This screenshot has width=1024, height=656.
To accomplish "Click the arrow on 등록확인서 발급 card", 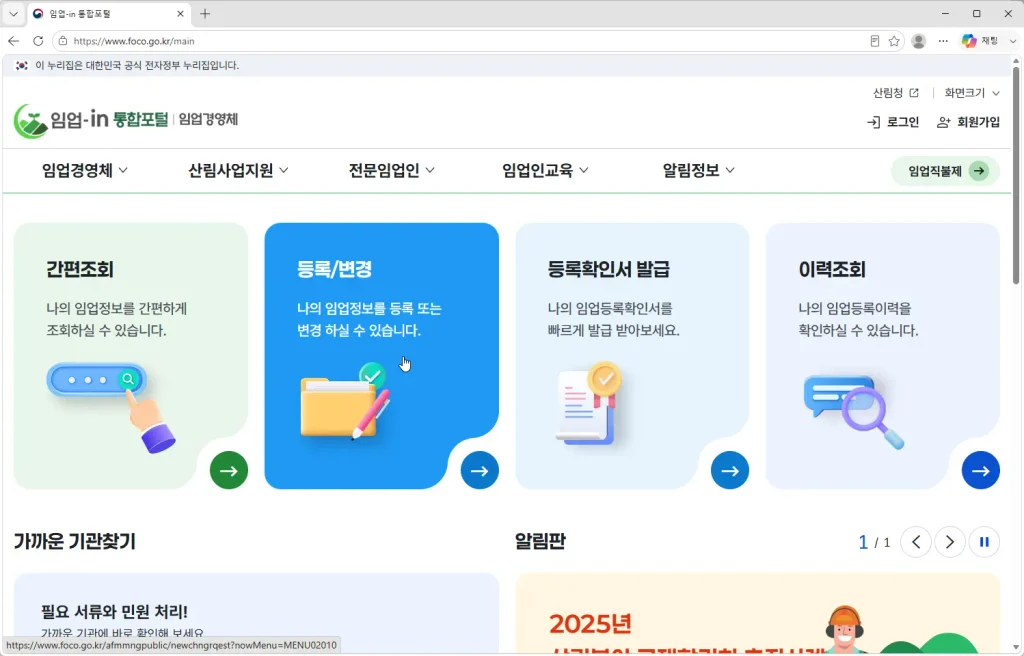I will (729, 470).
